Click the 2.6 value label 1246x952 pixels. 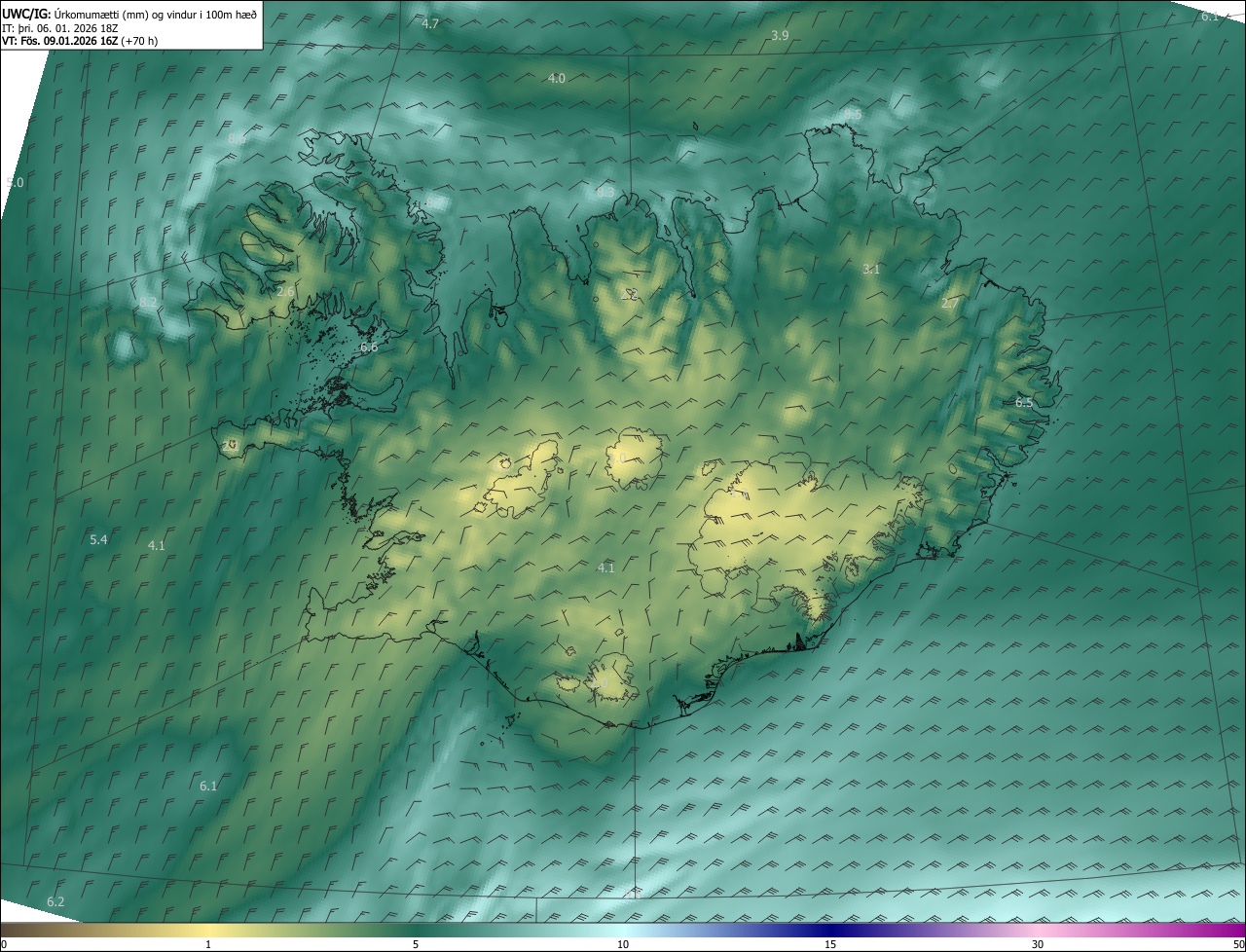285,292
